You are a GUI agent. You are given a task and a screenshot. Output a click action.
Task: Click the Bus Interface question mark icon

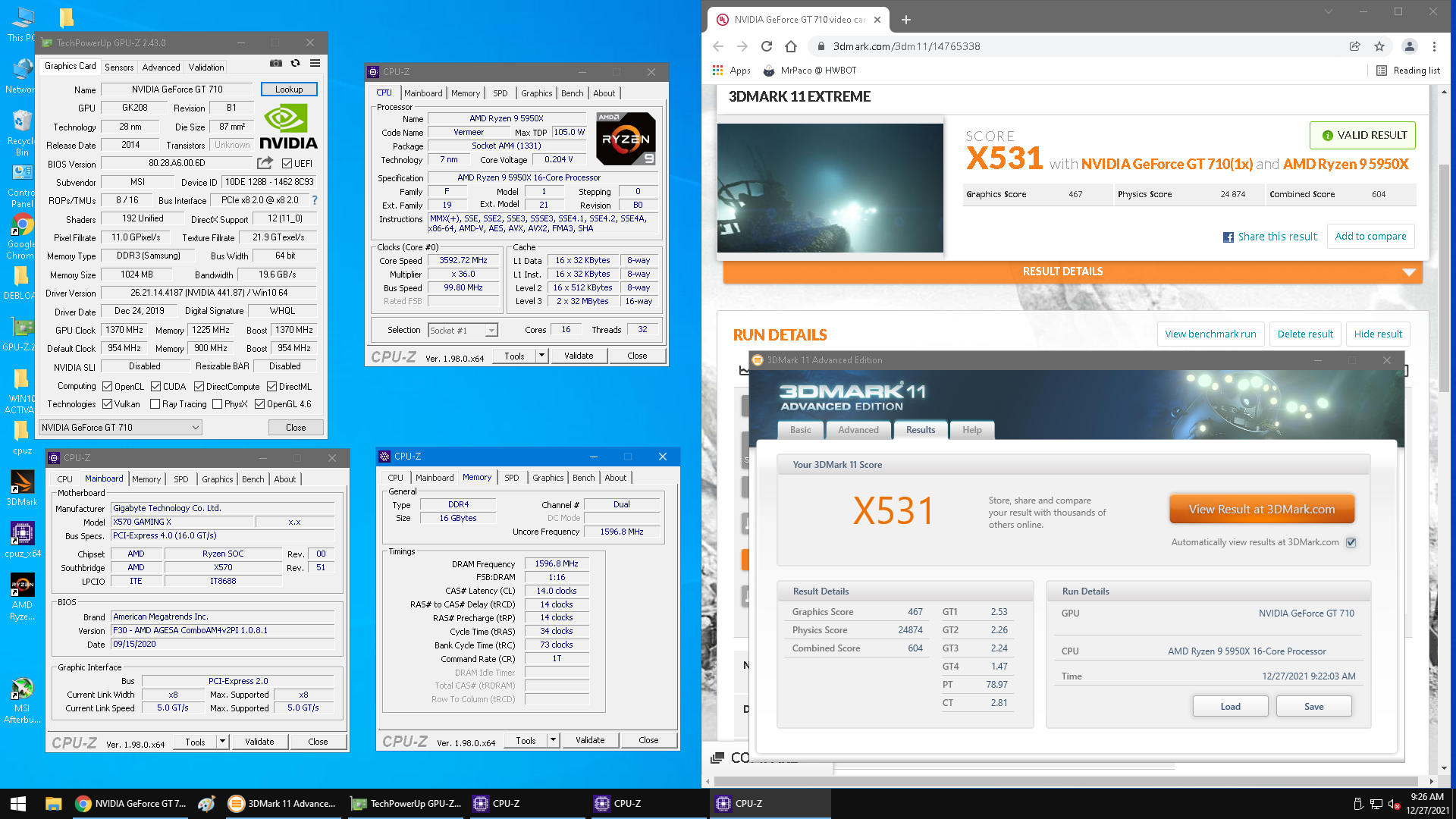point(315,200)
